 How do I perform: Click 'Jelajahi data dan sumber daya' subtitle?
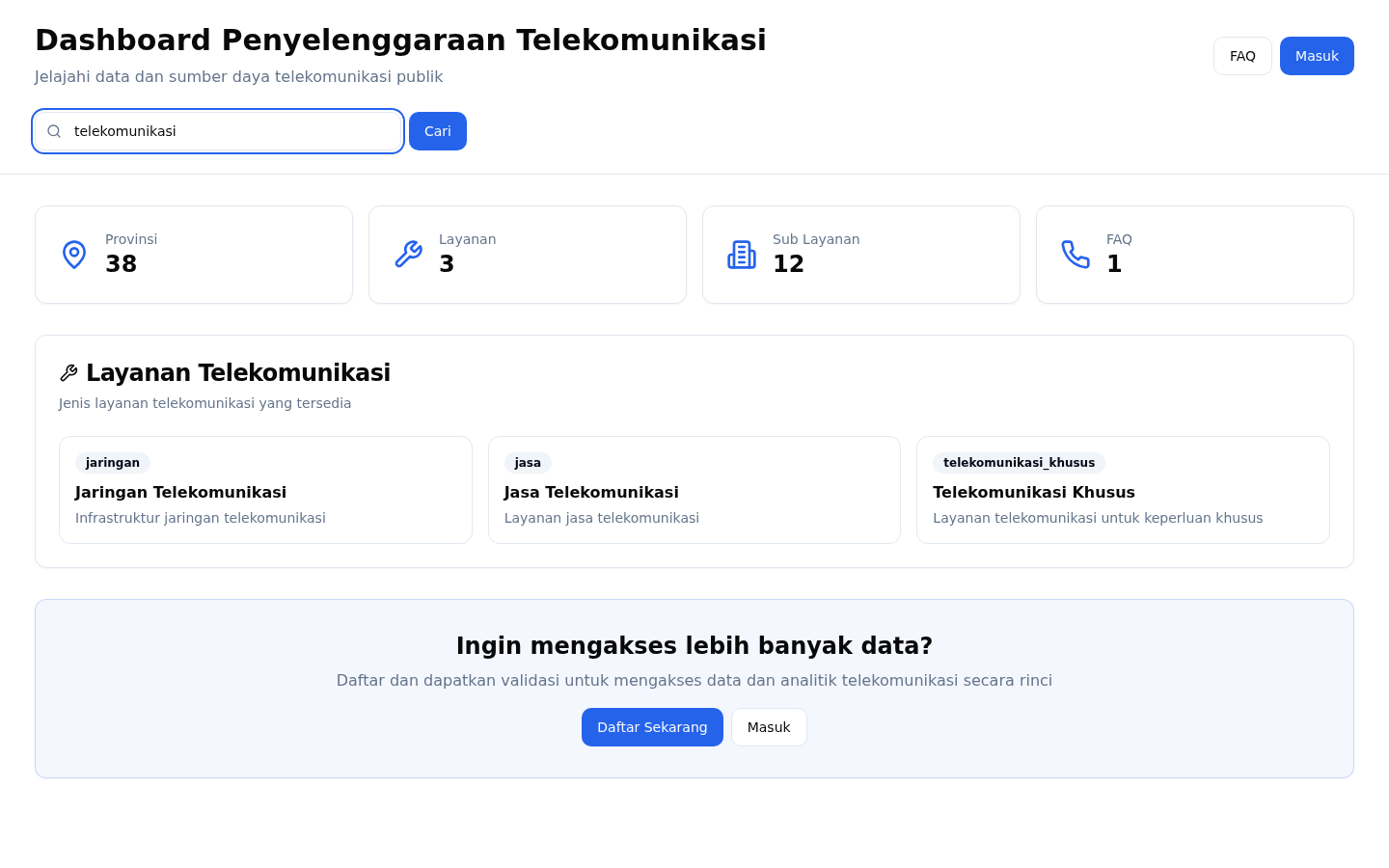click(x=239, y=77)
